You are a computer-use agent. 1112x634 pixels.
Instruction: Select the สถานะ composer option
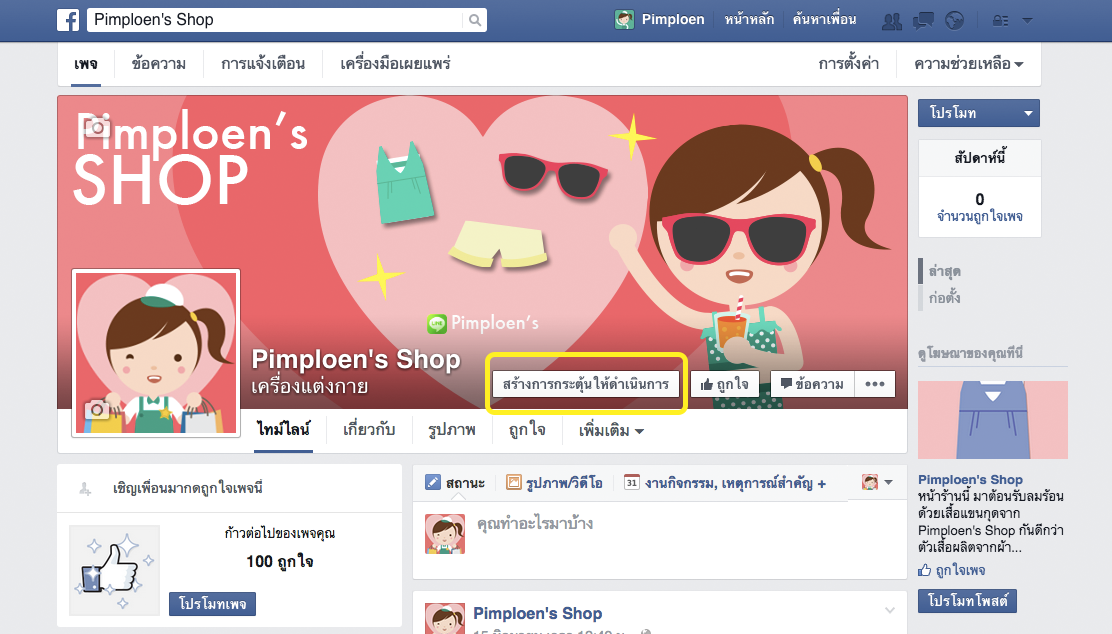pos(455,483)
